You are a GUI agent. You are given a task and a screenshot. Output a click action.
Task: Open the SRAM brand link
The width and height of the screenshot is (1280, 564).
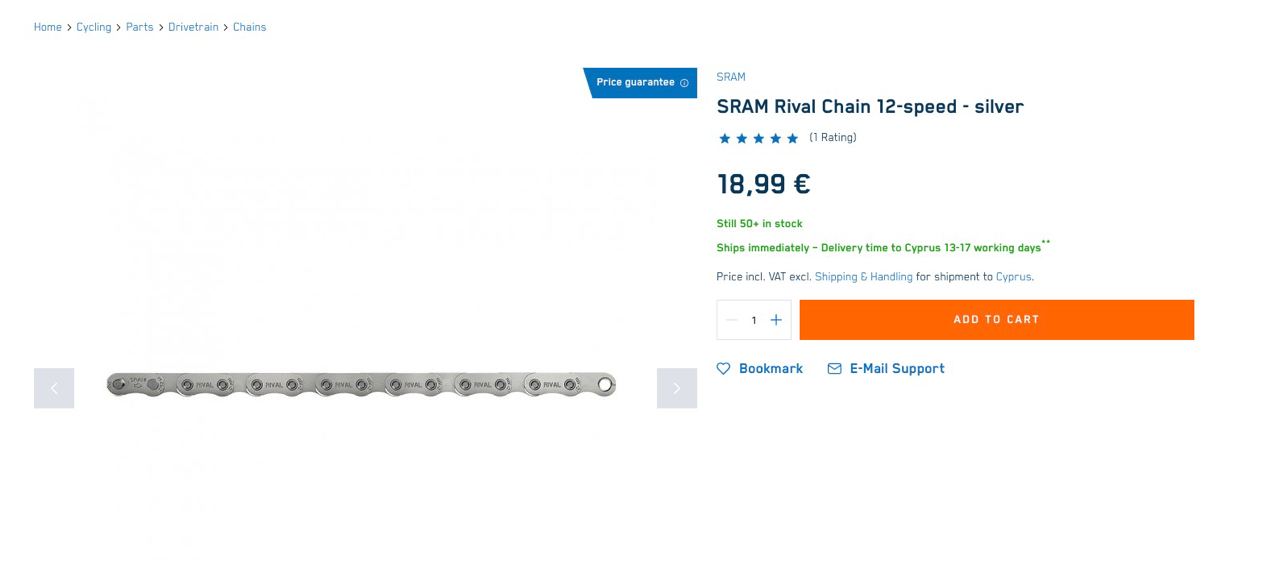(x=731, y=77)
